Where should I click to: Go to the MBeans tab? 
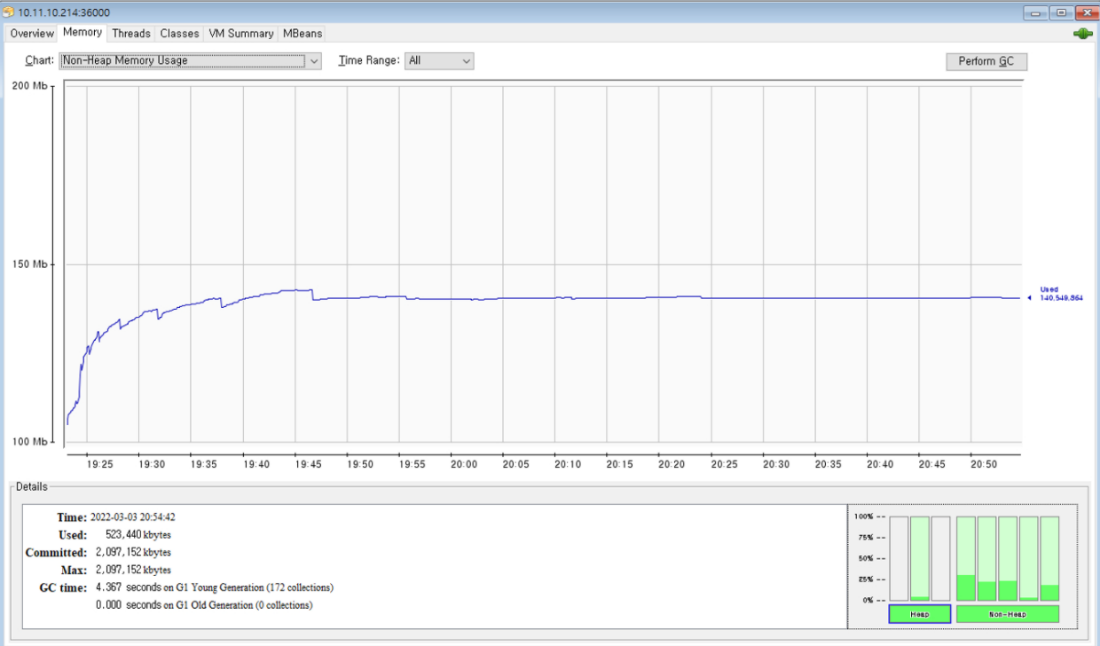pyautogui.click(x=302, y=33)
